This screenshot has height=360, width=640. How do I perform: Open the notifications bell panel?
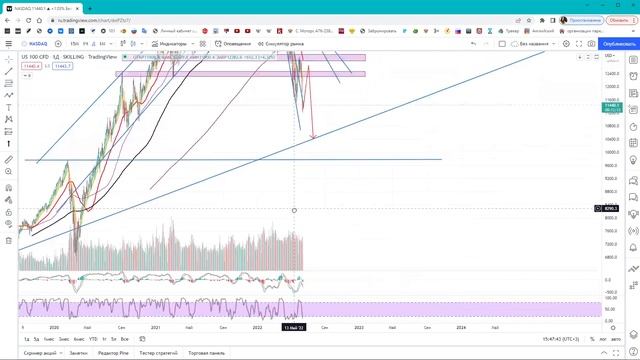(x=633, y=247)
